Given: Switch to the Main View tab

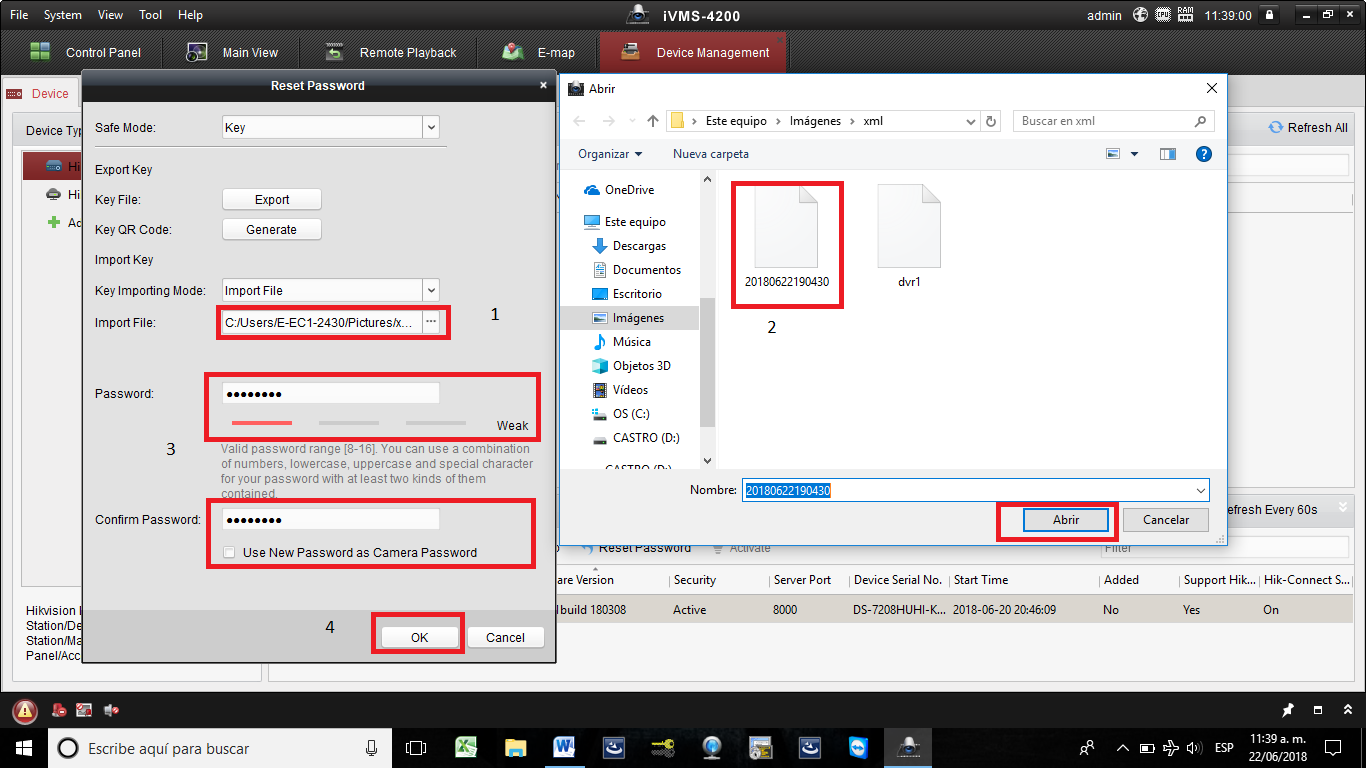Looking at the screenshot, I should pos(232,52).
